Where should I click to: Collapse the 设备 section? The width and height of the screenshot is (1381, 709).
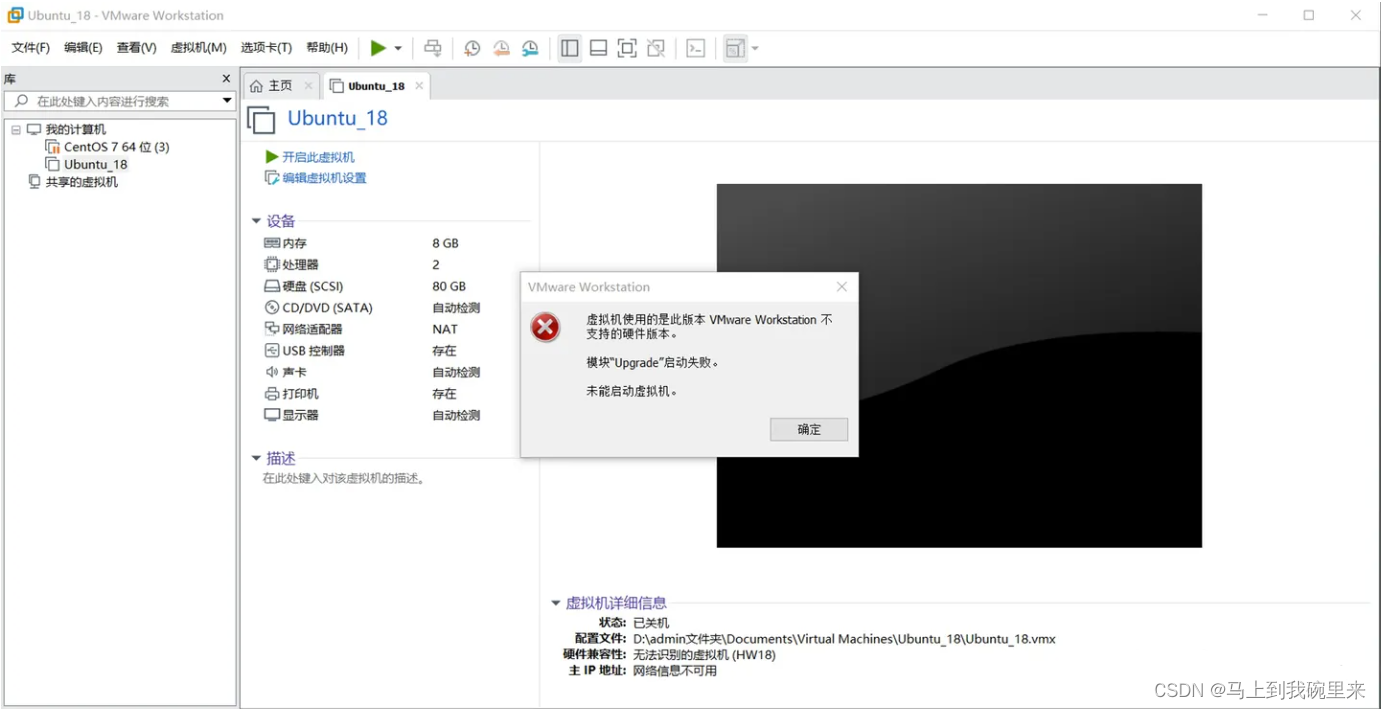[x=256, y=221]
